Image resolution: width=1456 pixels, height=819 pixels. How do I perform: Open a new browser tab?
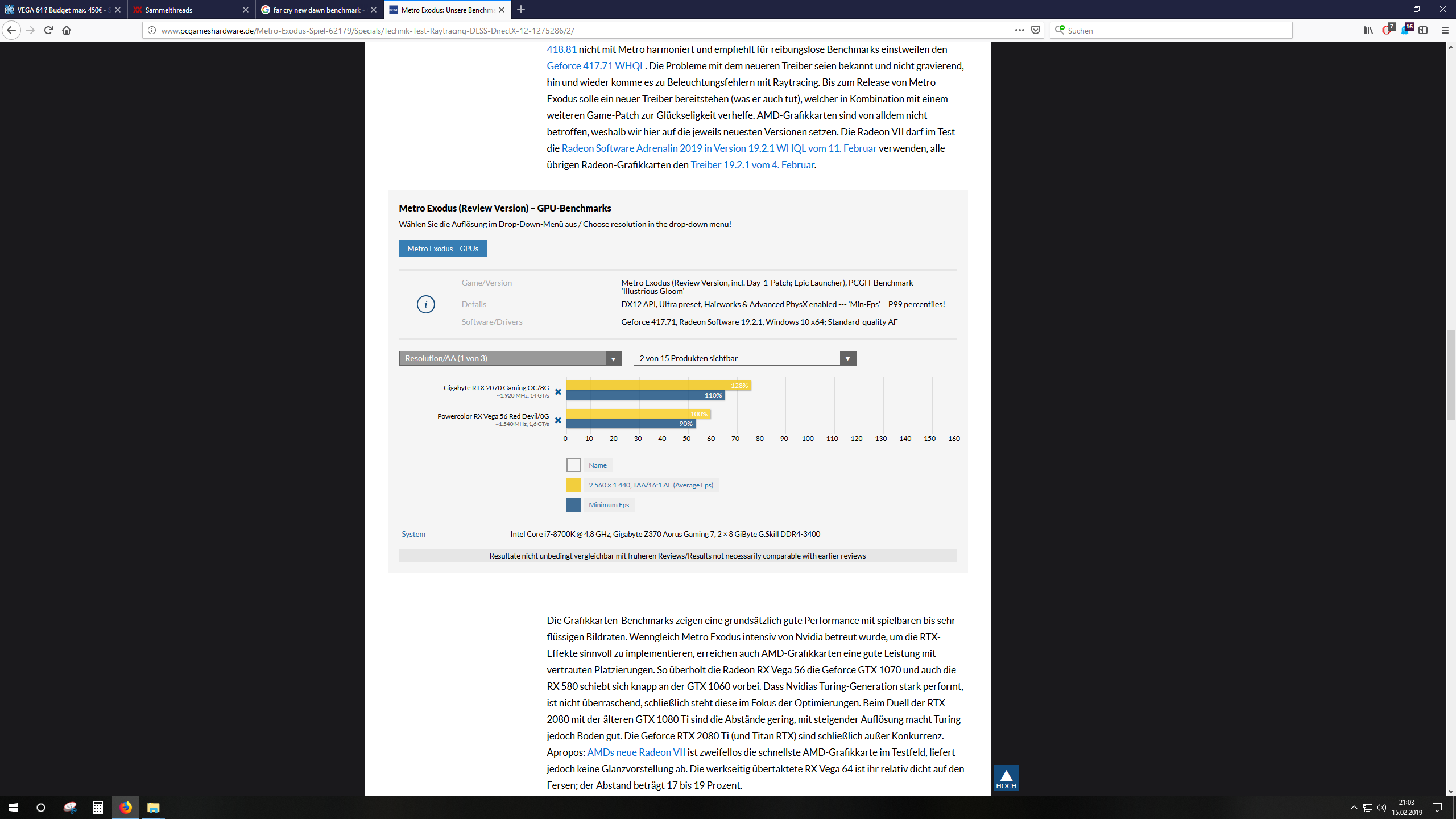pyautogui.click(x=521, y=10)
